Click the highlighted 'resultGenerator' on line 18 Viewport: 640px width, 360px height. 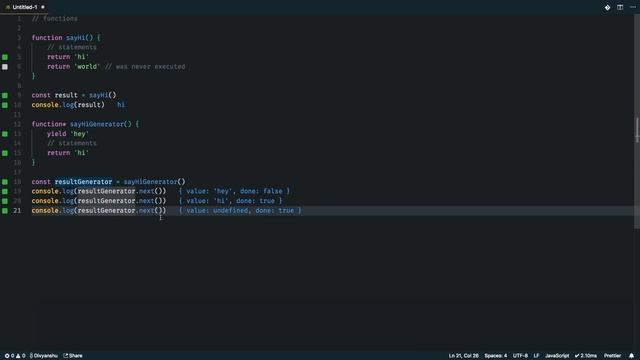(83, 182)
